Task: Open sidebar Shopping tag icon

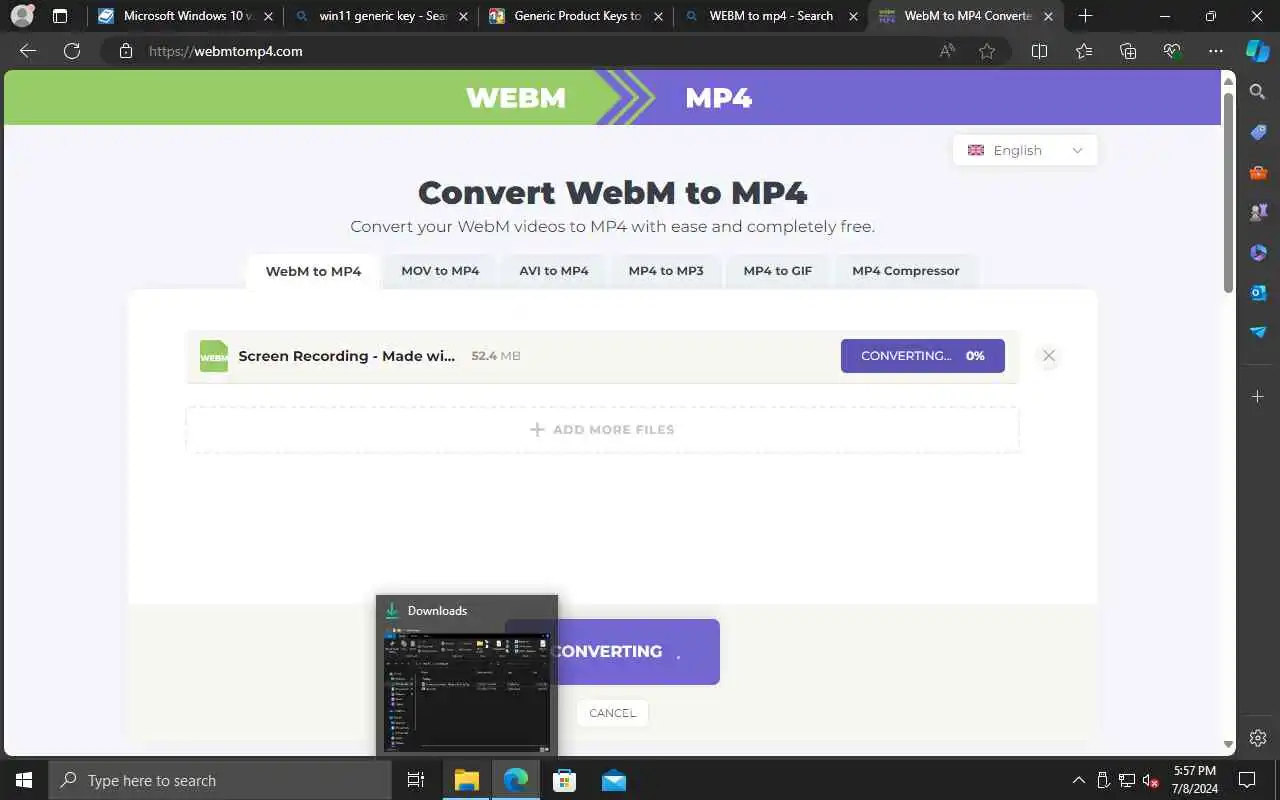Action: click(x=1258, y=132)
